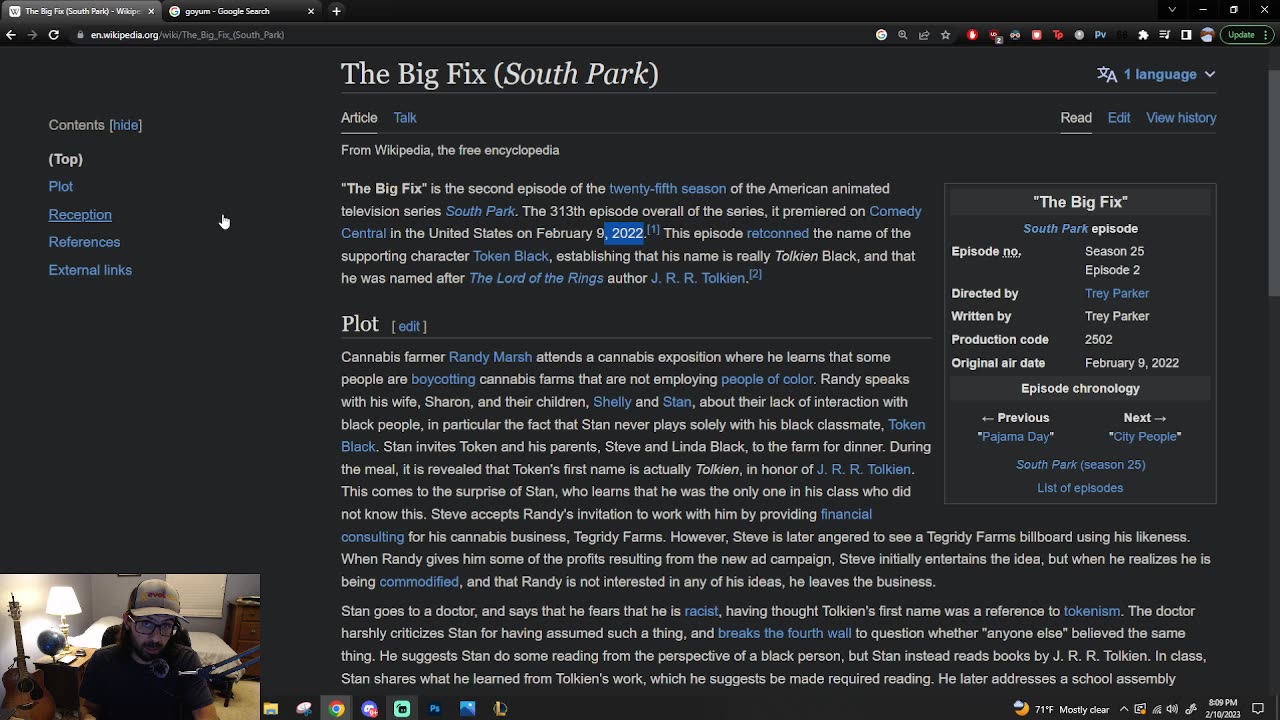Go to previous episode Pajama Day
1280x720 pixels.
(x=1015, y=436)
